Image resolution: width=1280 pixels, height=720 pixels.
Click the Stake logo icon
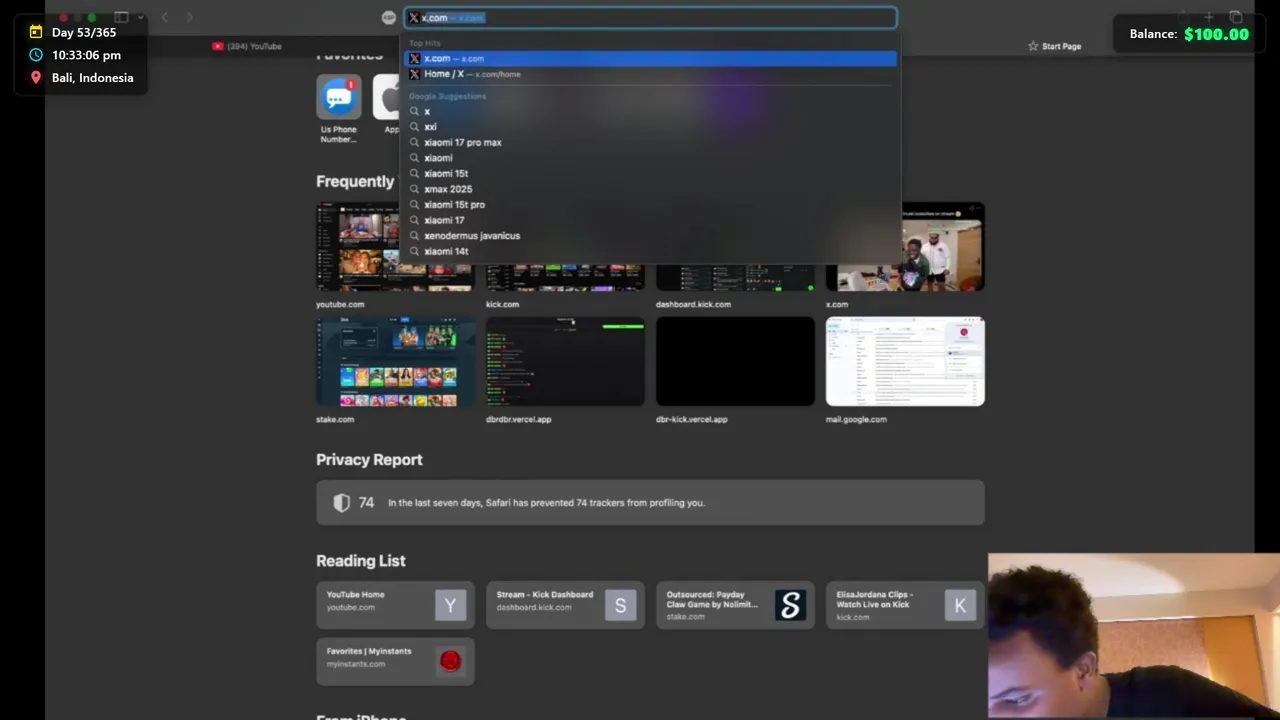[x=790, y=605]
